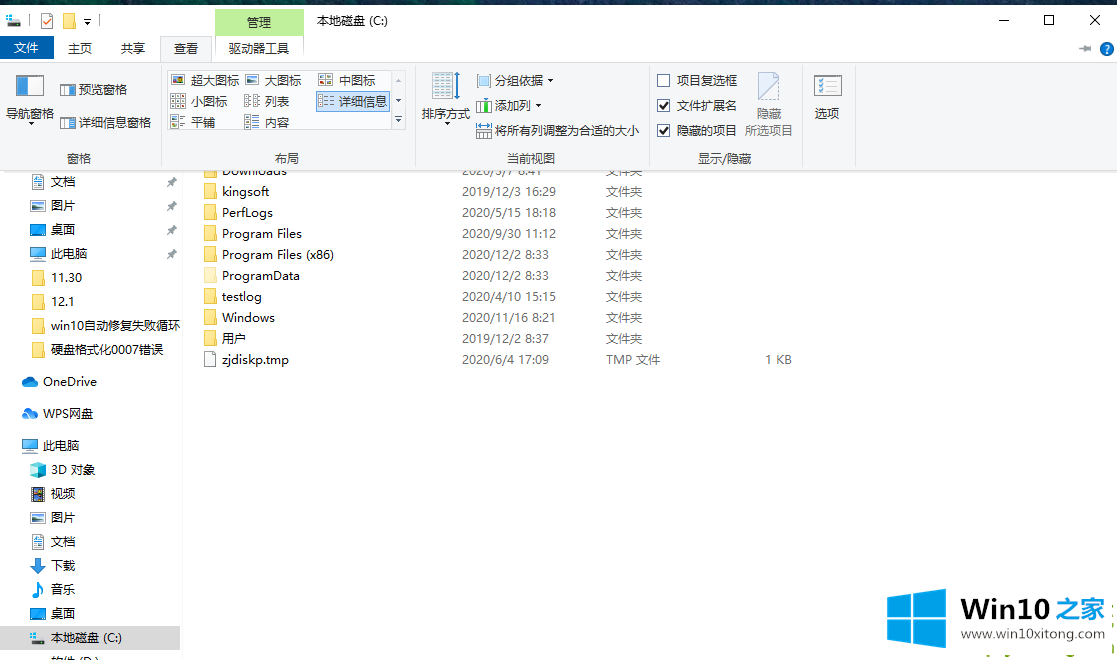1117x660 pixels.
Task: Toggle the Preview pane (预览窗格)
Action: click(93, 90)
